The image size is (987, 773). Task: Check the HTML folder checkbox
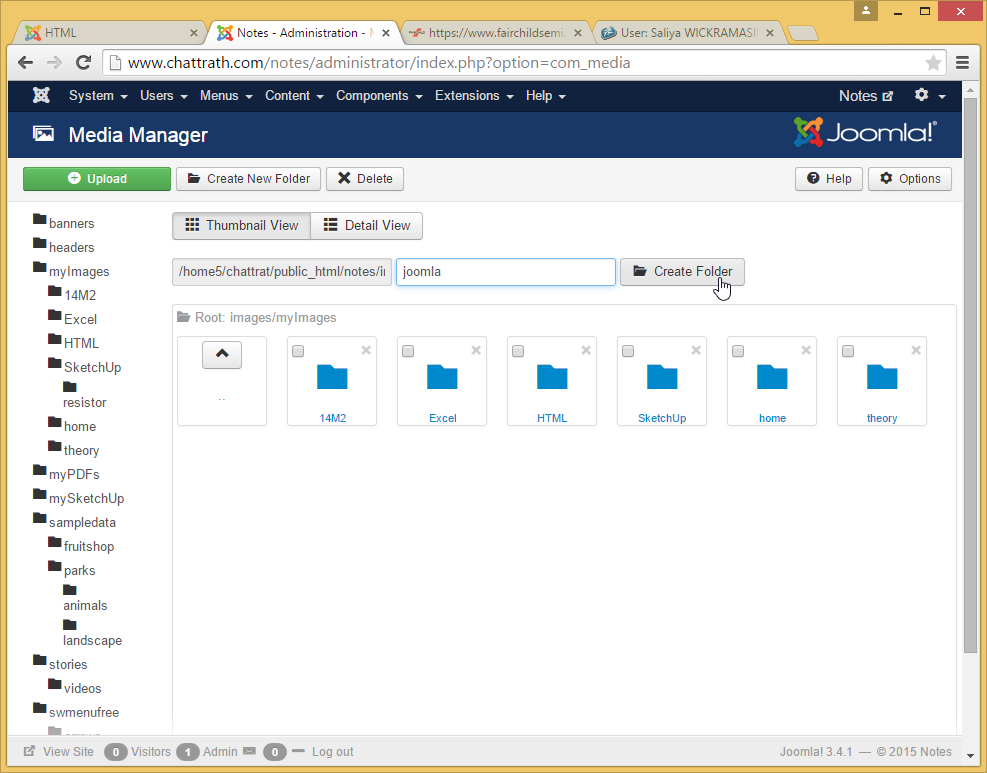[x=518, y=351]
